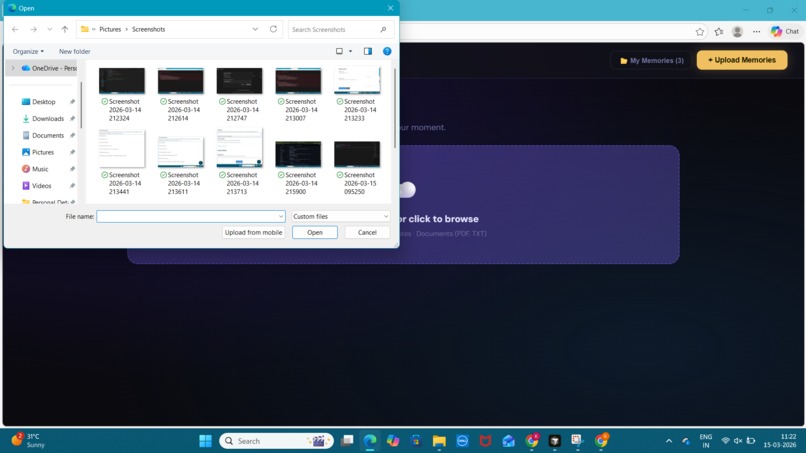This screenshot has width=806, height=453.
Task: Open Task View on taskbar
Action: pyautogui.click(x=347, y=441)
